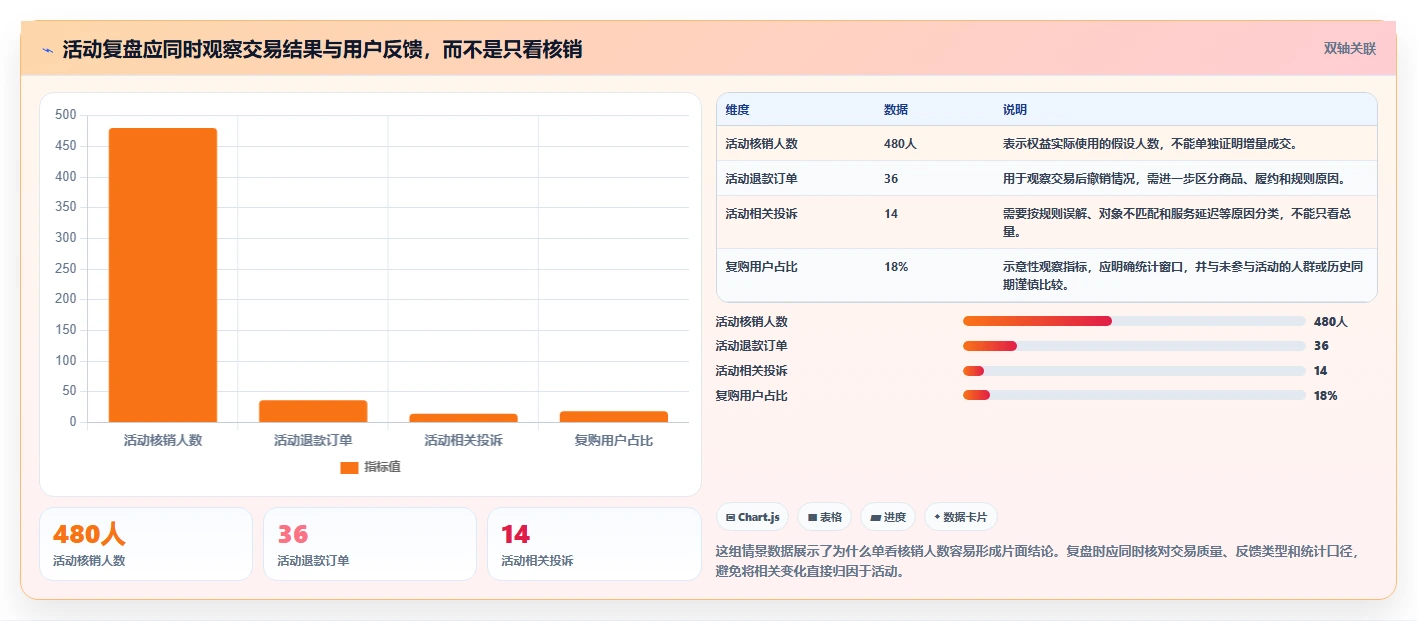Click y-axis tick 500
This screenshot has height=621, width=1417.
[x=66, y=115]
